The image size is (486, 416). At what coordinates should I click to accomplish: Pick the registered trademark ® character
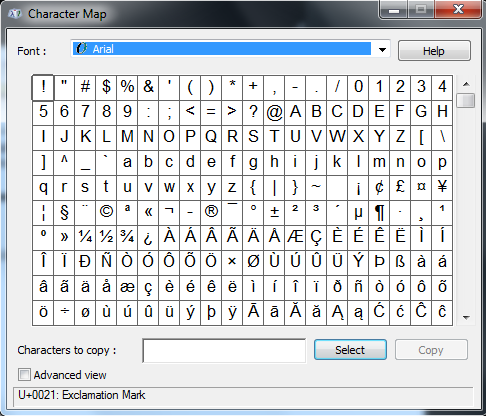[x=211, y=212]
